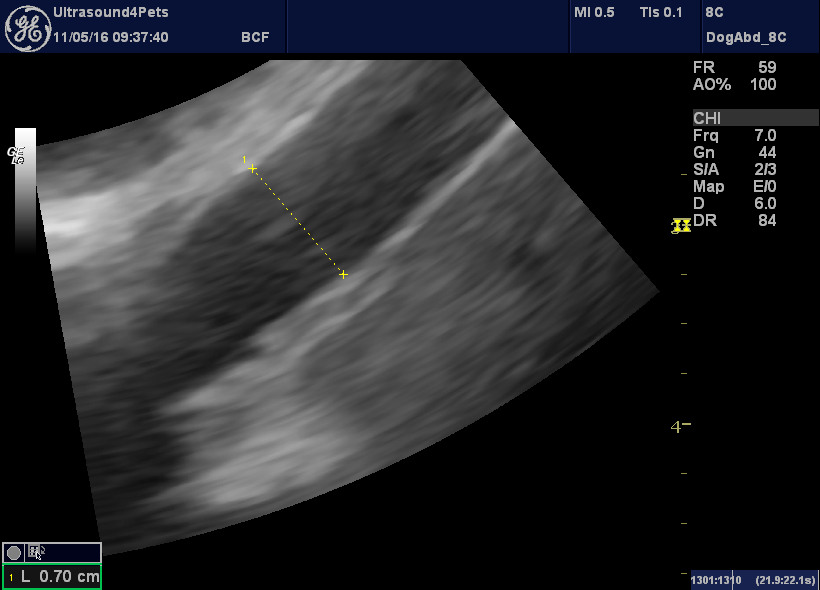Select the yellow active caliper icon beside DR
The height and width of the screenshot is (590, 820).
tap(681, 226)
